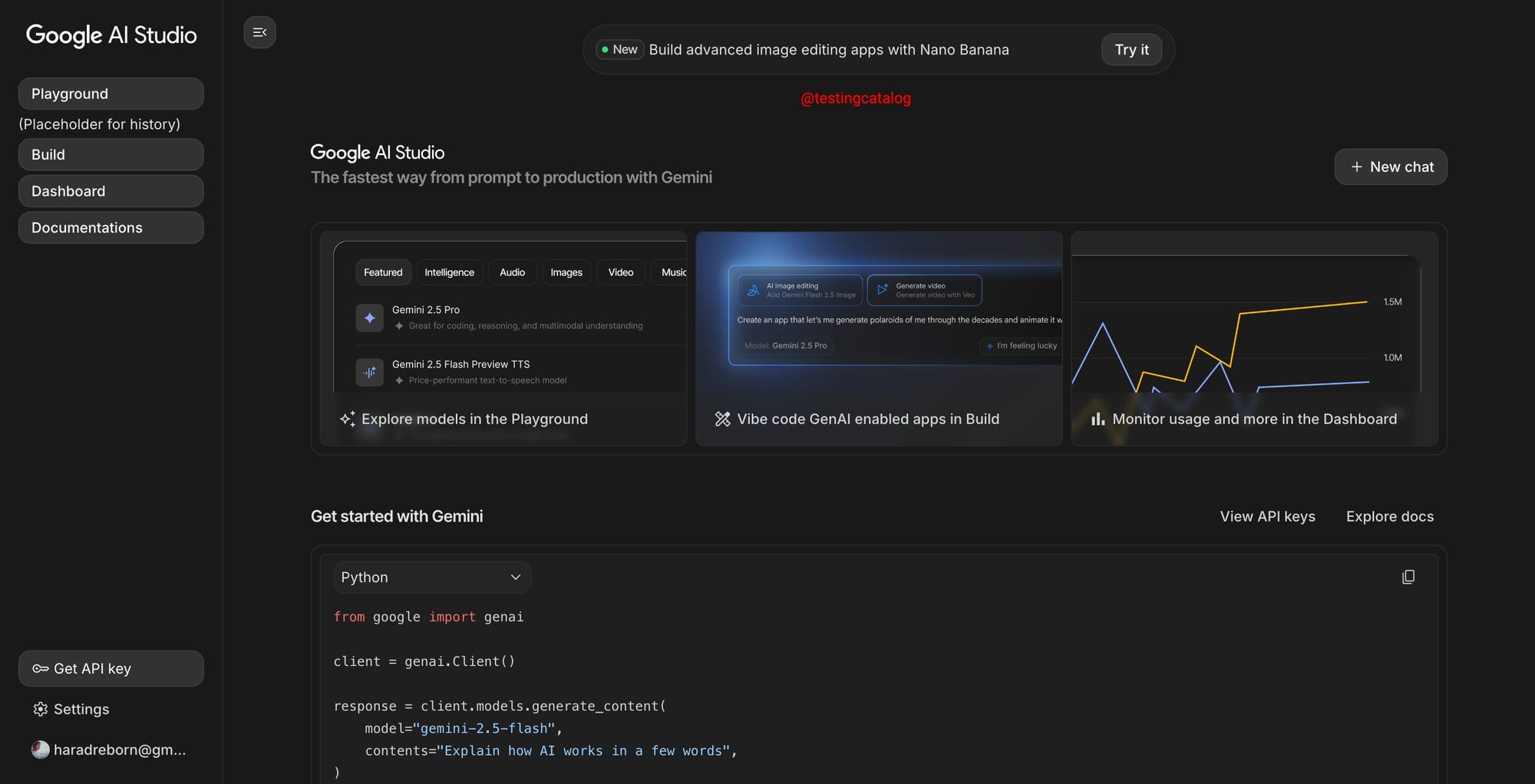Collapse the left sidebar panel
This screenshot has width=1535, height=784.
tap(259, 32)
